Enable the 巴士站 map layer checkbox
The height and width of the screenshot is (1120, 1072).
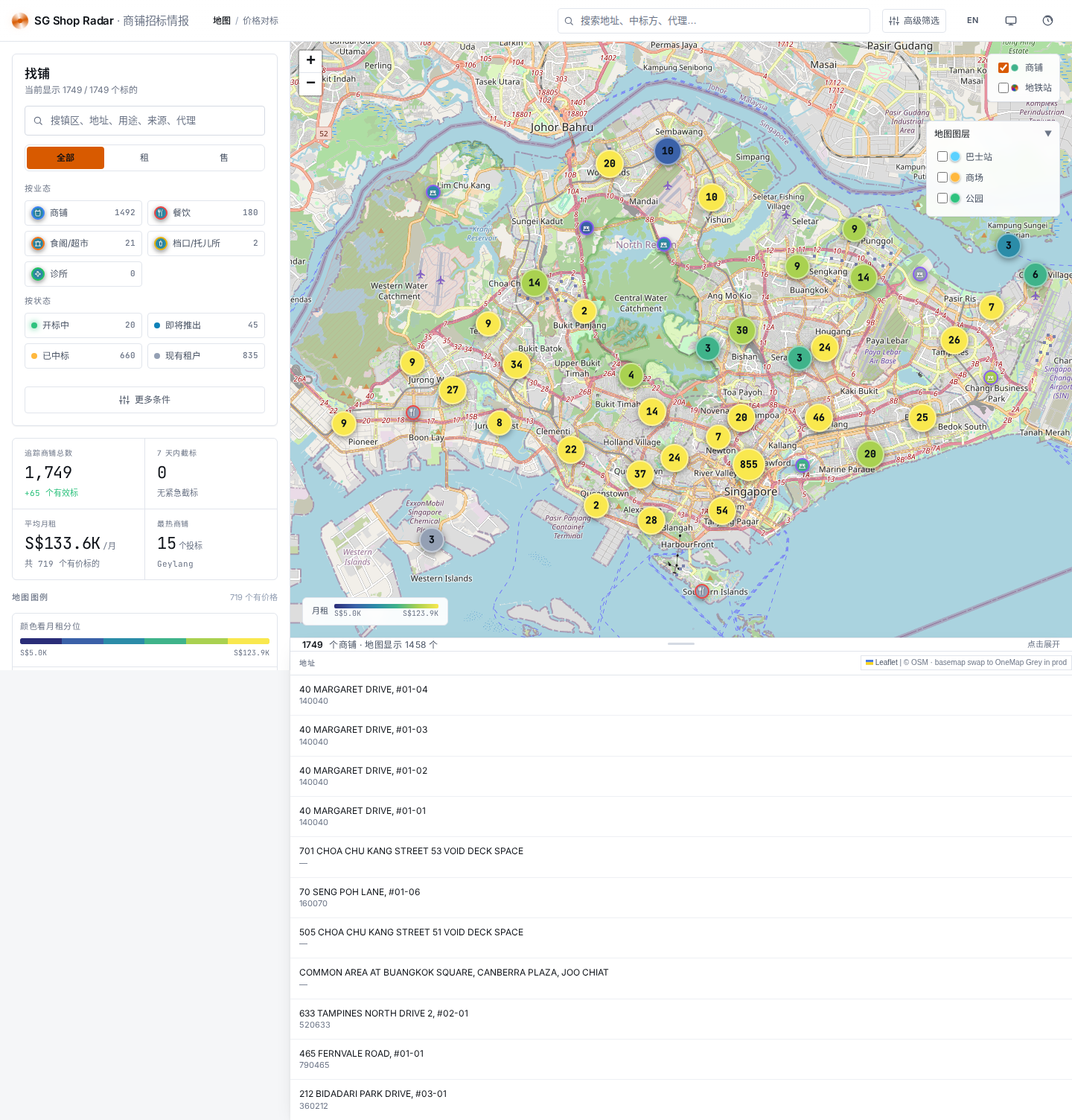coord(942,156)
